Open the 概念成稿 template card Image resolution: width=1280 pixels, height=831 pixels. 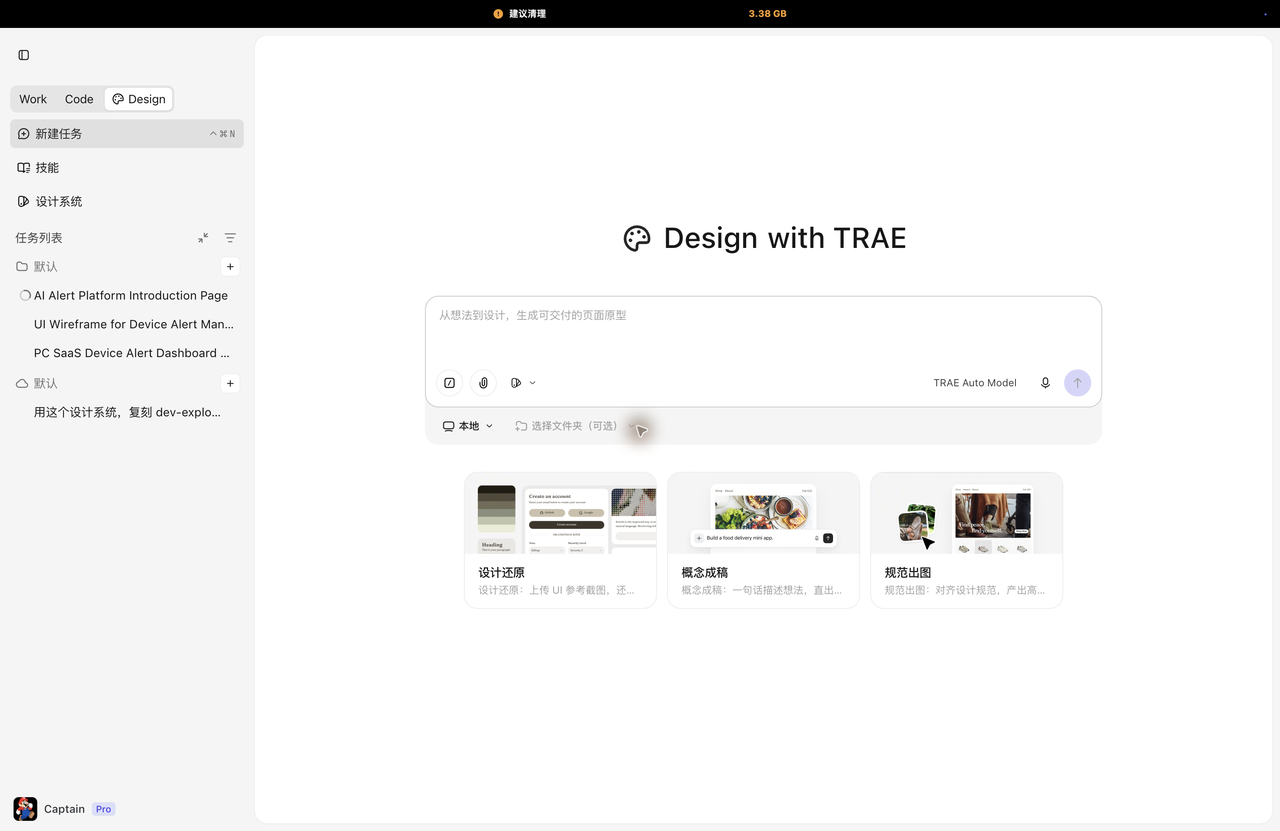[x=763, y=540]
